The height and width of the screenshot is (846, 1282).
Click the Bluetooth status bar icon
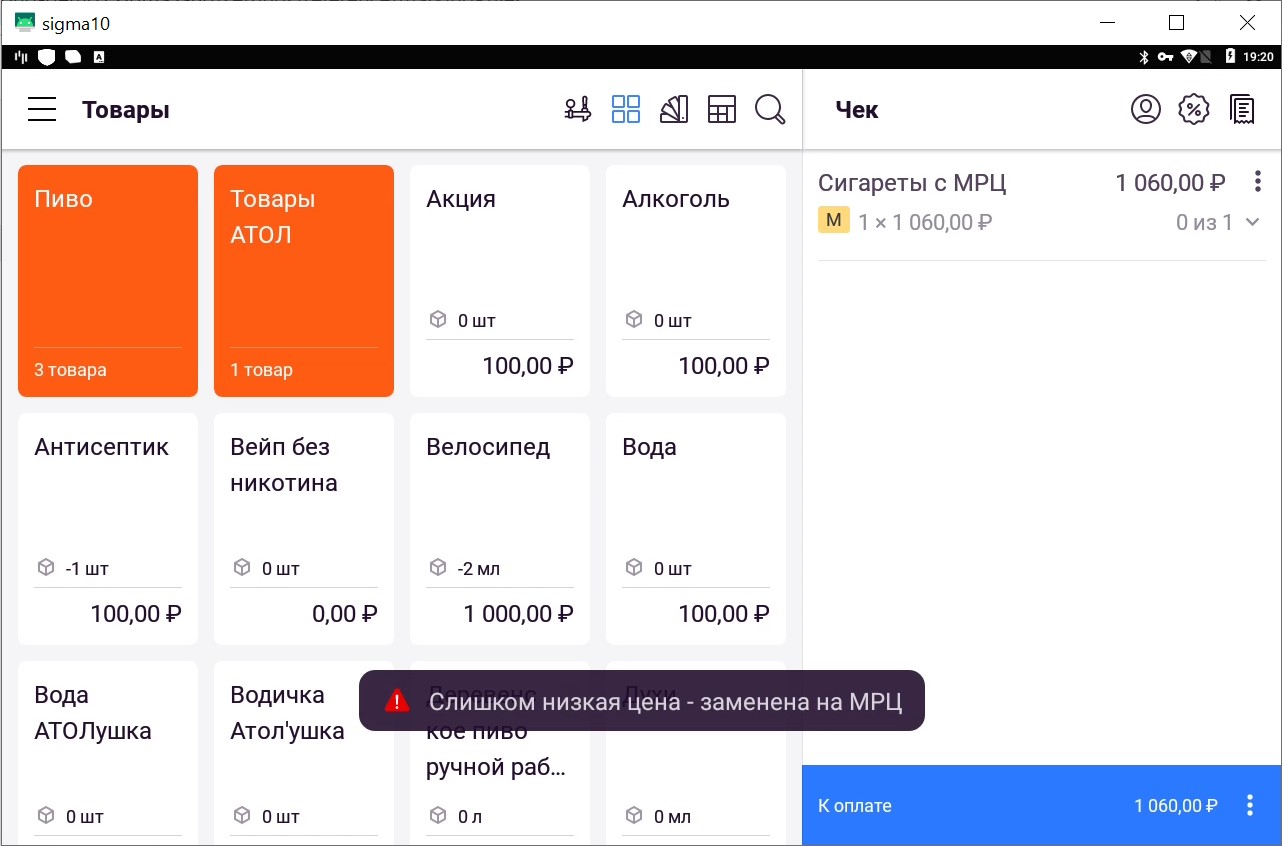(x=1145, y=57)
